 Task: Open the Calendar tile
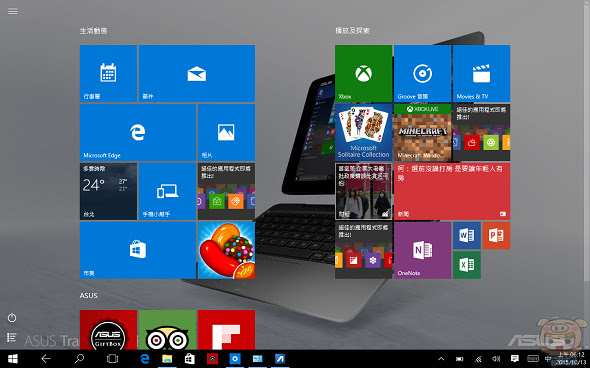[108, 73]
